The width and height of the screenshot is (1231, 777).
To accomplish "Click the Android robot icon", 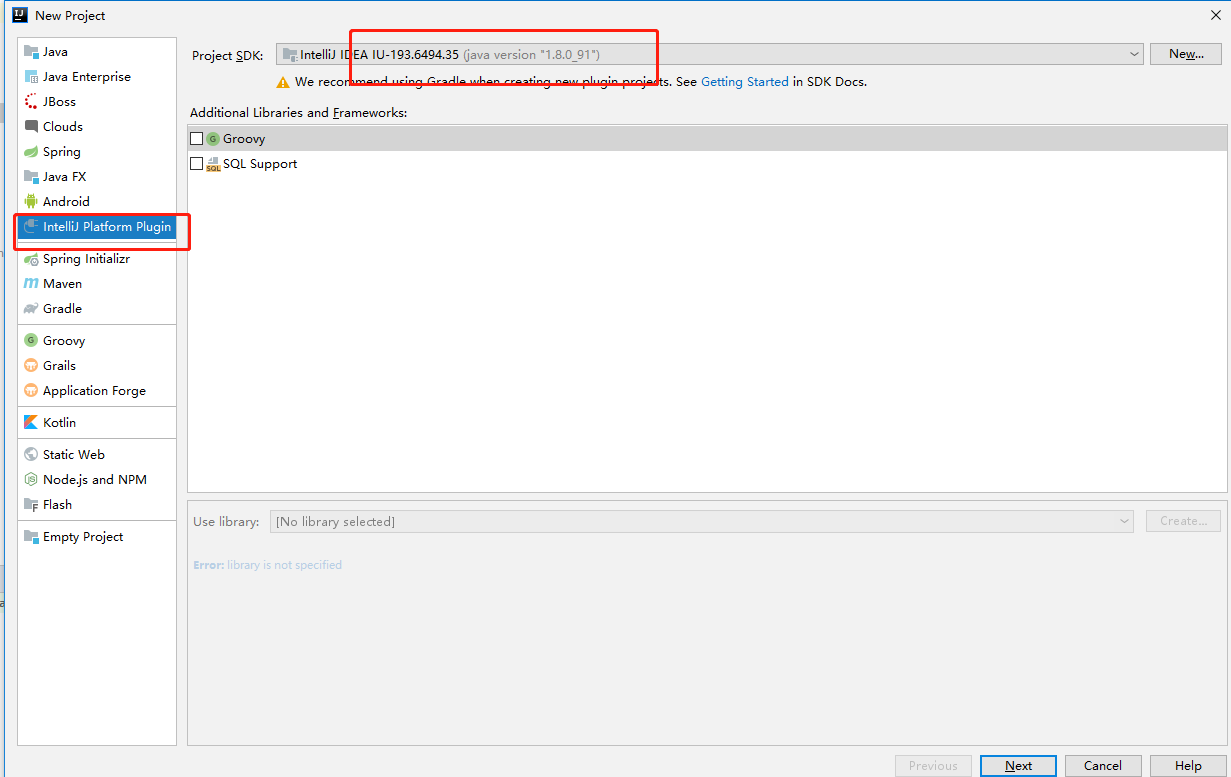I will click(31, 202).
